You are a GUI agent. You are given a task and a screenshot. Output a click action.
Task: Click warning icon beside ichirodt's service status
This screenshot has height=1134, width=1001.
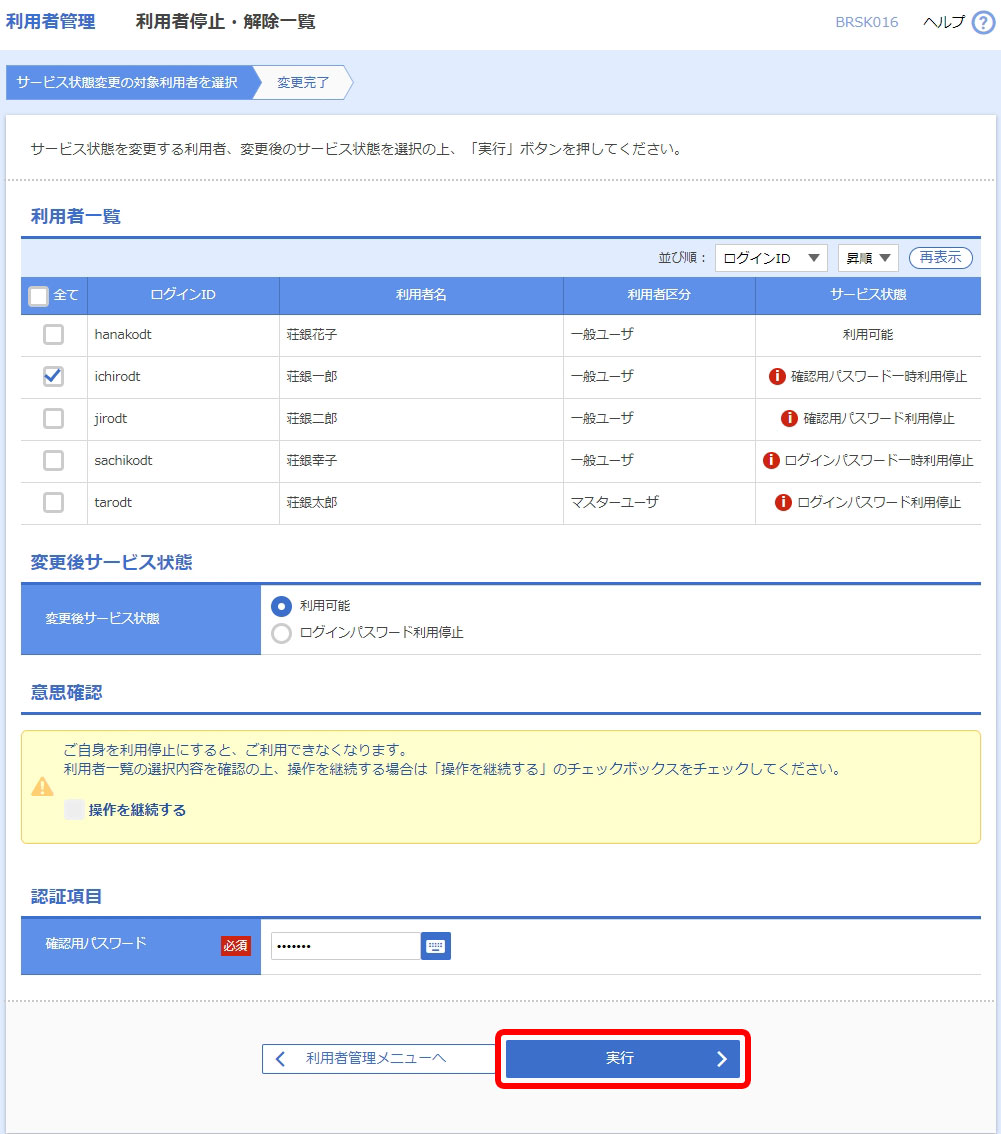tap(777, 377)
